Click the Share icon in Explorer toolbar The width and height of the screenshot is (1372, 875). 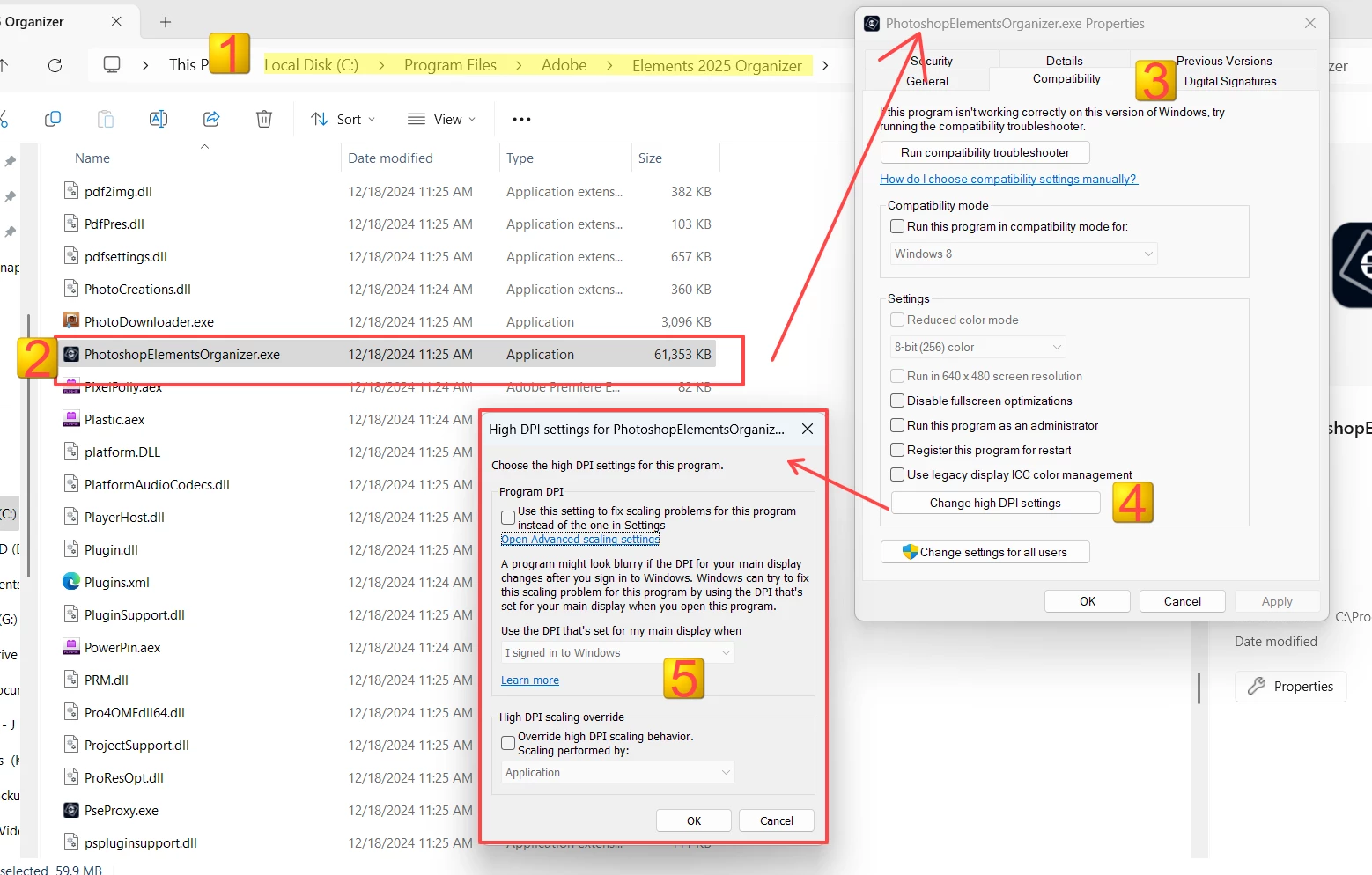[211, 119]
